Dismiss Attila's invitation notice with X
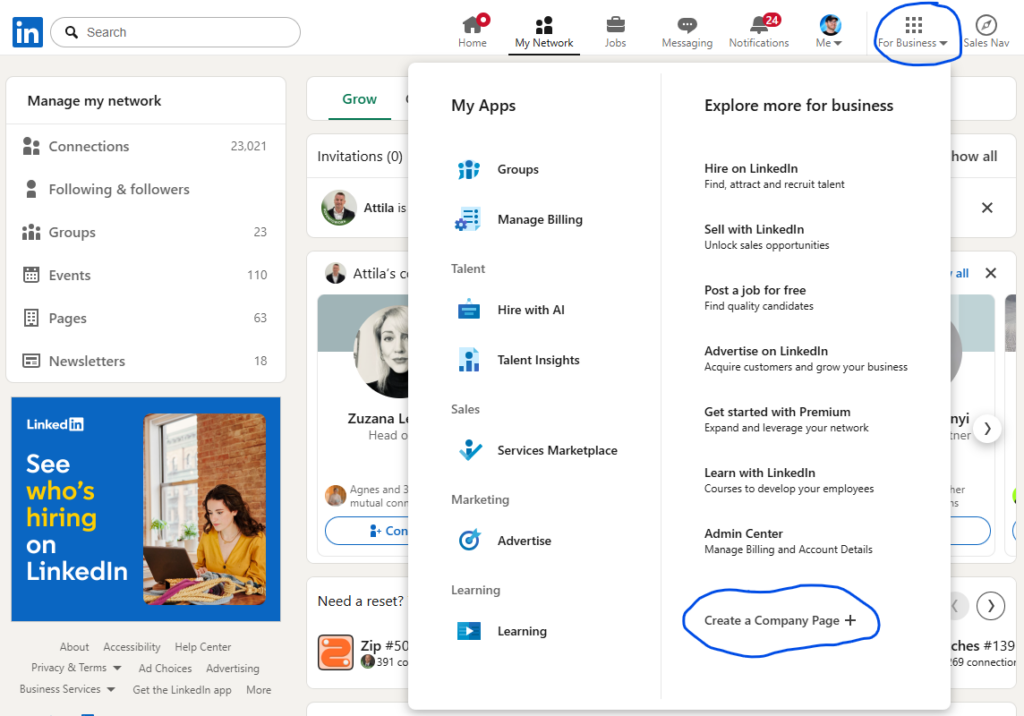1024x716 pixels. (987, 208)
